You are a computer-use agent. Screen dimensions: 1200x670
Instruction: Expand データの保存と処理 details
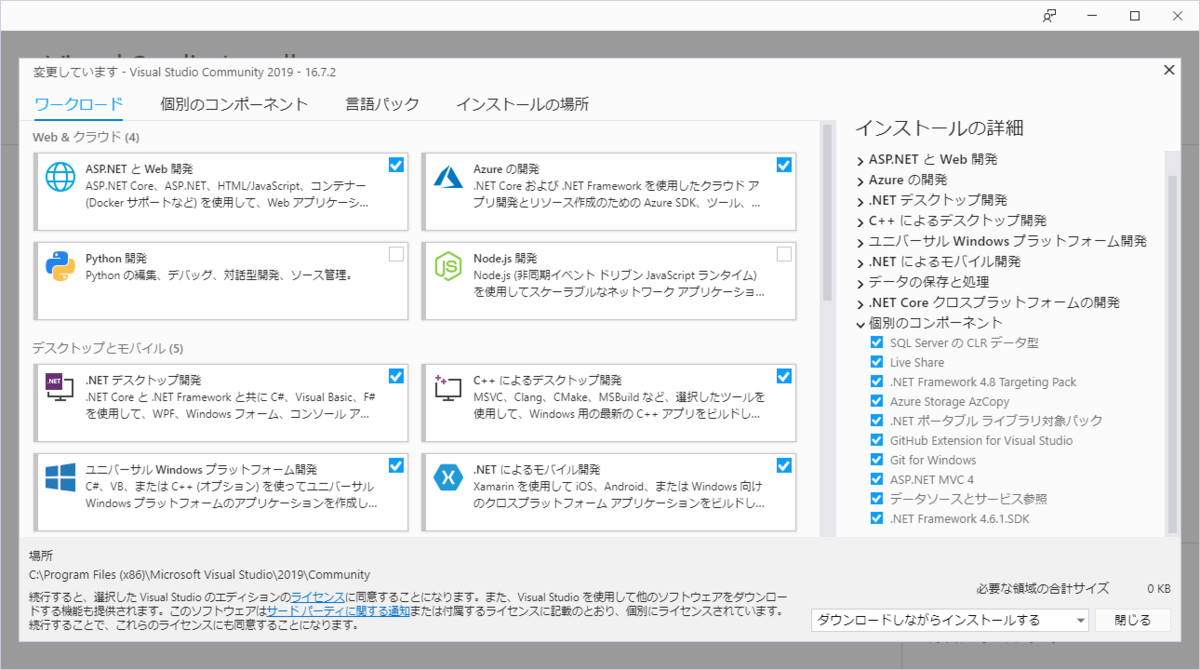pos(860,283)
